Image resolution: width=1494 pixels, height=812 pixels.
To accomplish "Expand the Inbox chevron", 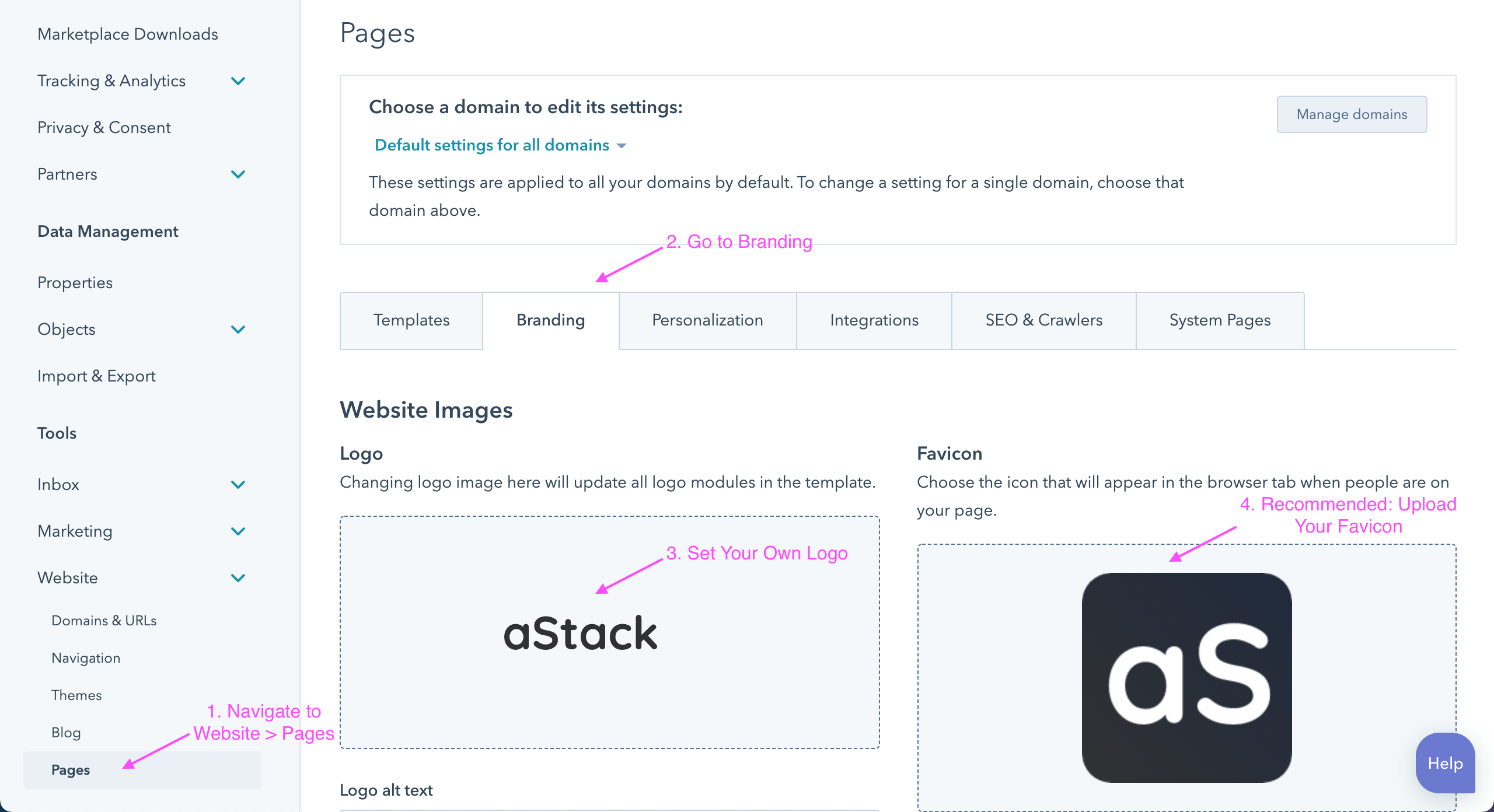I will tap(238, 485).
